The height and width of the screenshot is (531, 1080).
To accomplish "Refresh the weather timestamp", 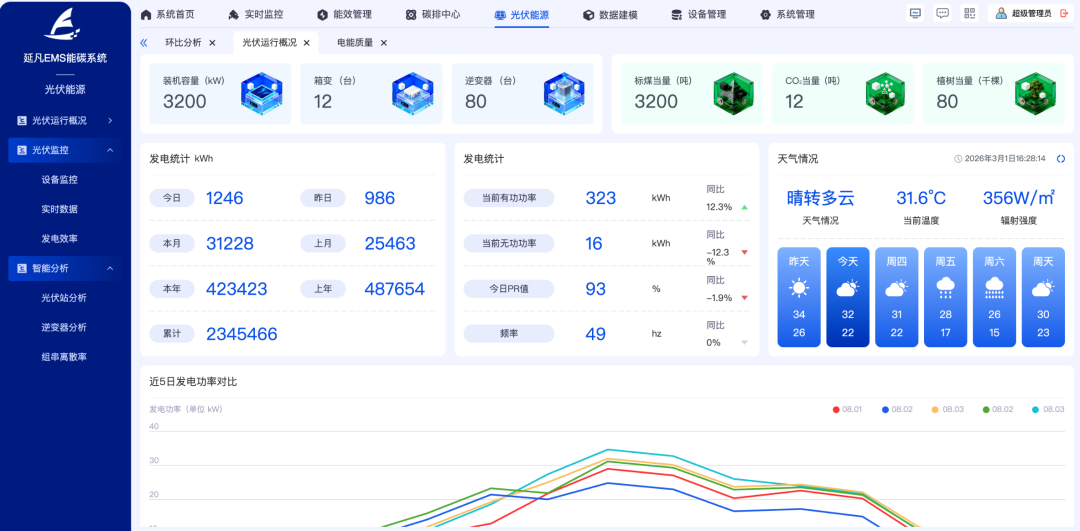I will 1061,159.
